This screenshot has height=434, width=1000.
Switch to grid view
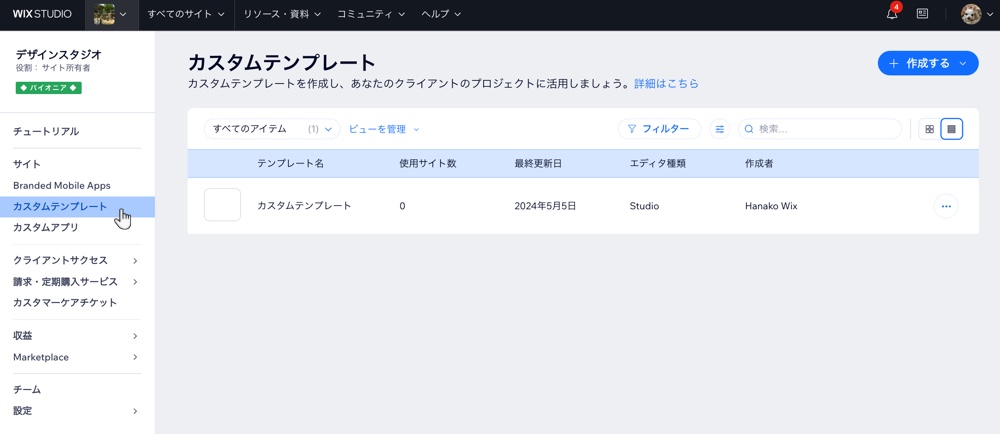click(929, 129)
